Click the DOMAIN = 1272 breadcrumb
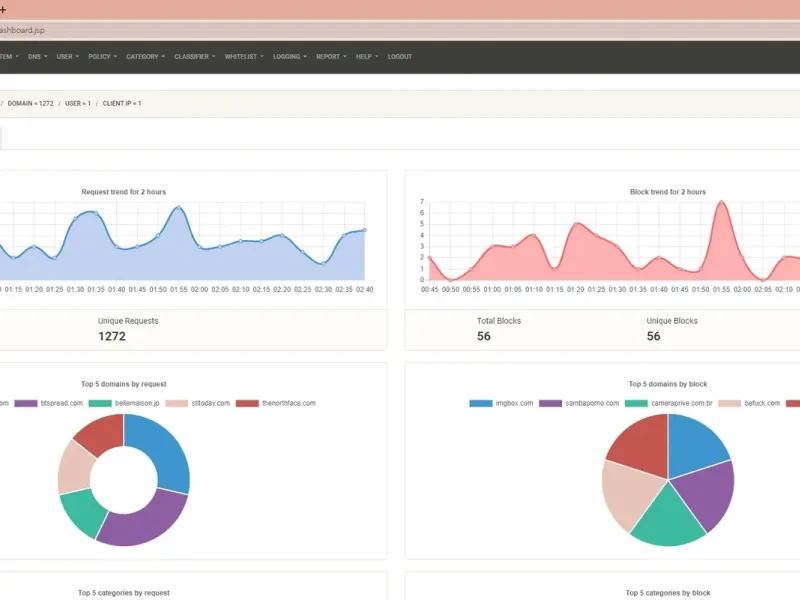Viewport: 800px width, 600px height. (x=30, y=103)
